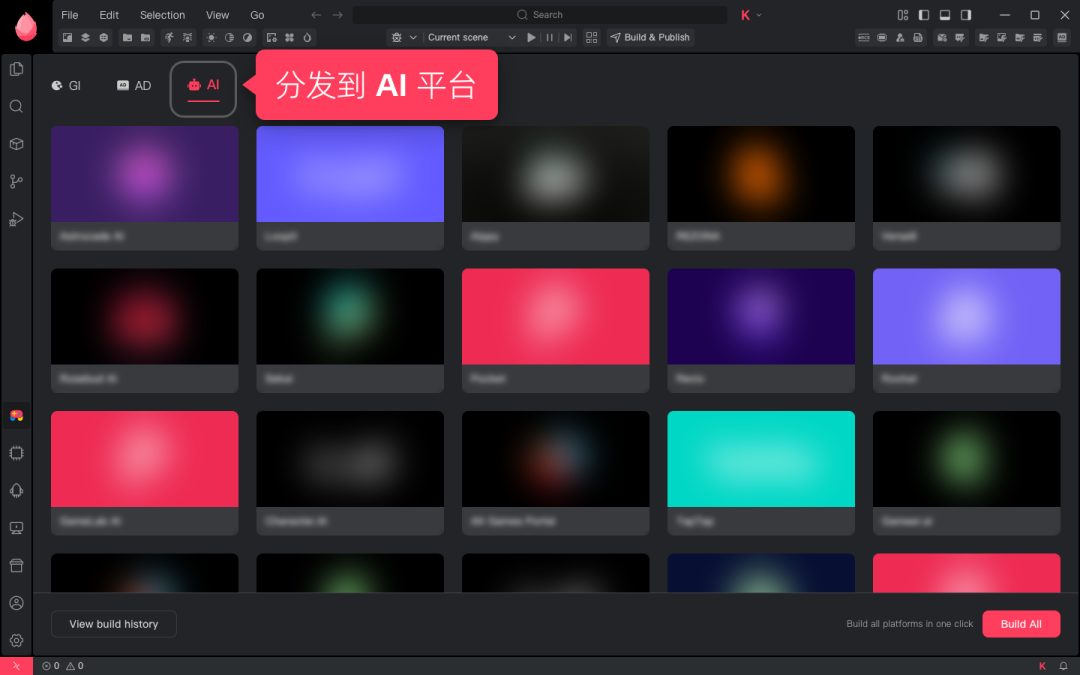Viewport: 1080px width, 675px height.
Task: Click the play button in toolbar
Action: point(531,37)
